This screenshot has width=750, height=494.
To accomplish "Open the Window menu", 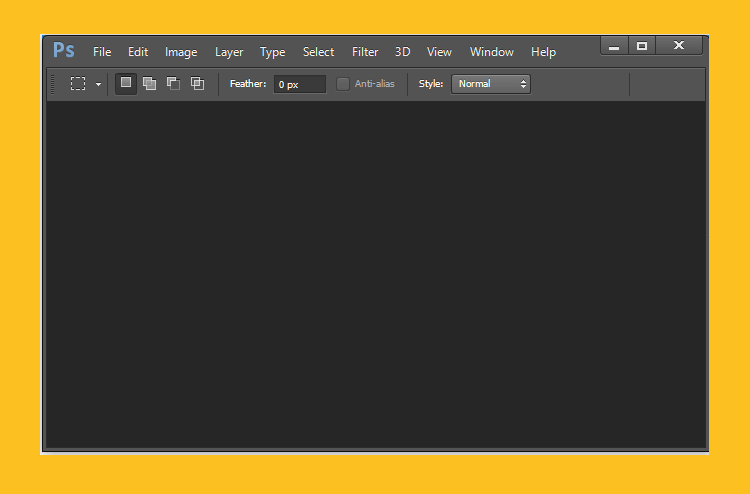I will pos(492,52).
